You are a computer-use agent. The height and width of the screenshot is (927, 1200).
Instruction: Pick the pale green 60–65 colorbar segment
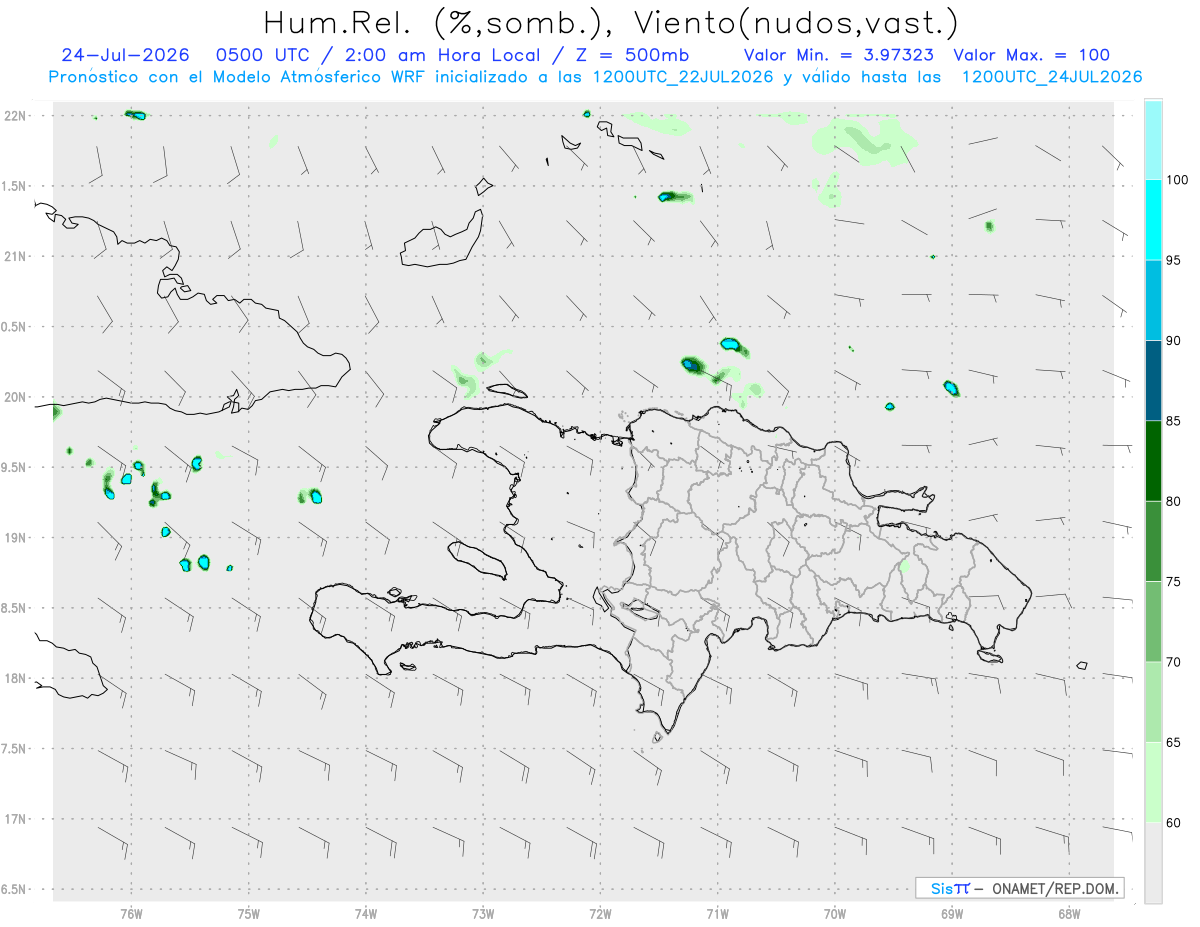1153,782
